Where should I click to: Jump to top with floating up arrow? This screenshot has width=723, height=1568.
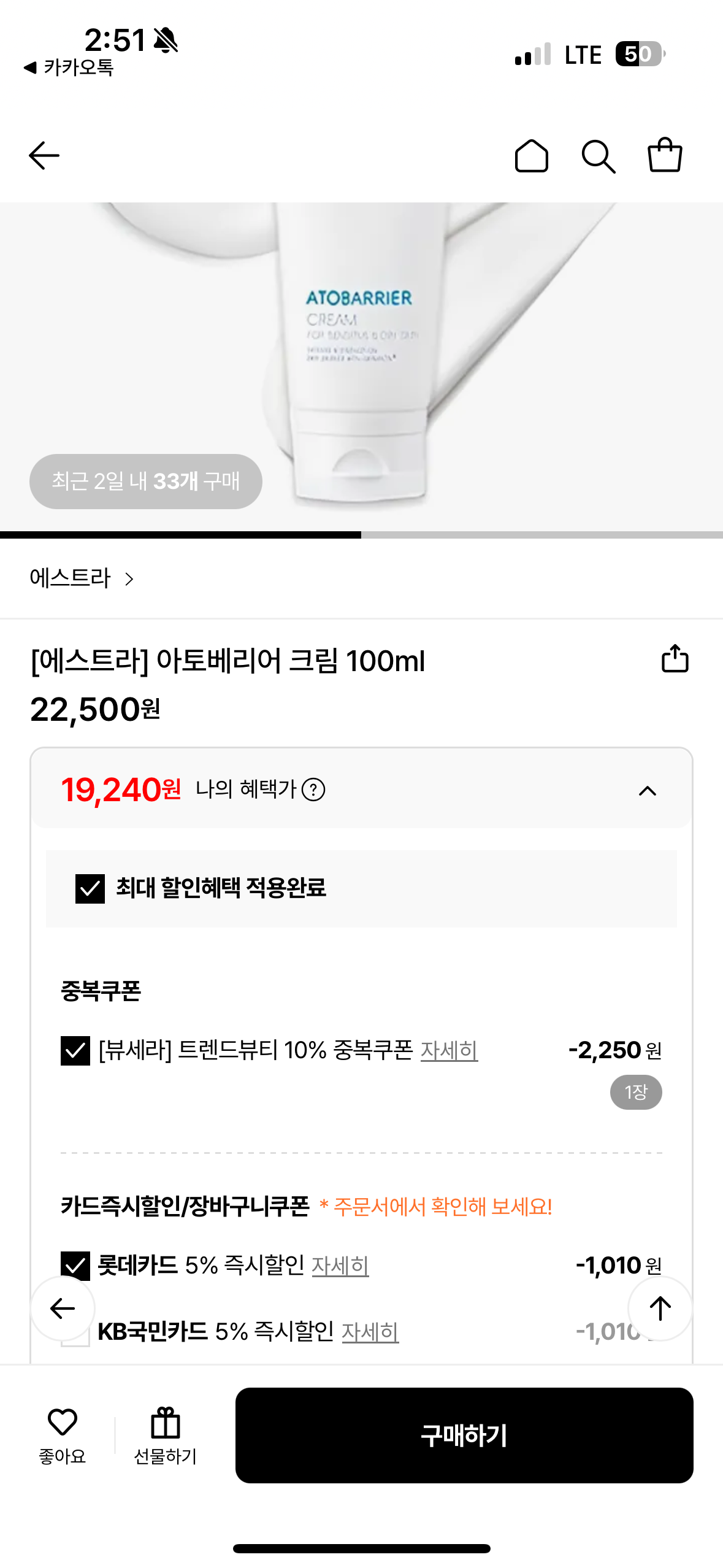[660, 1308]
